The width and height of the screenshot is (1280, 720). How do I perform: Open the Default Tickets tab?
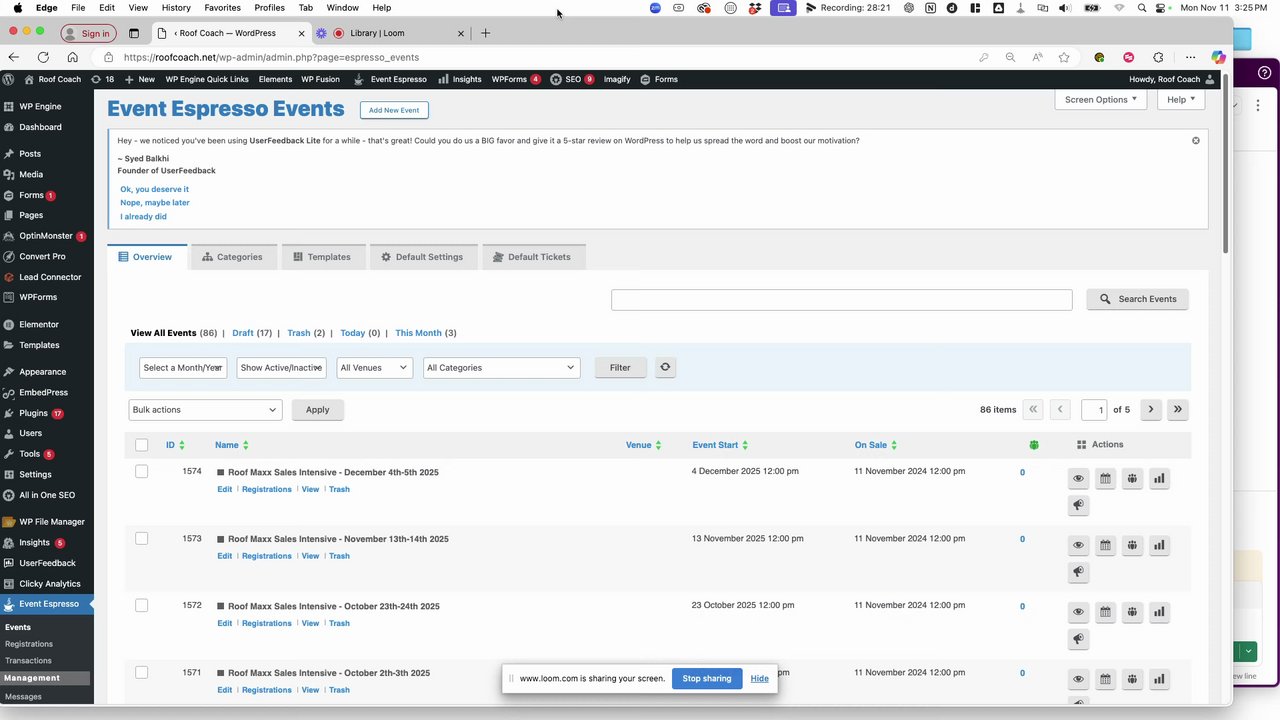click(531, 257)
